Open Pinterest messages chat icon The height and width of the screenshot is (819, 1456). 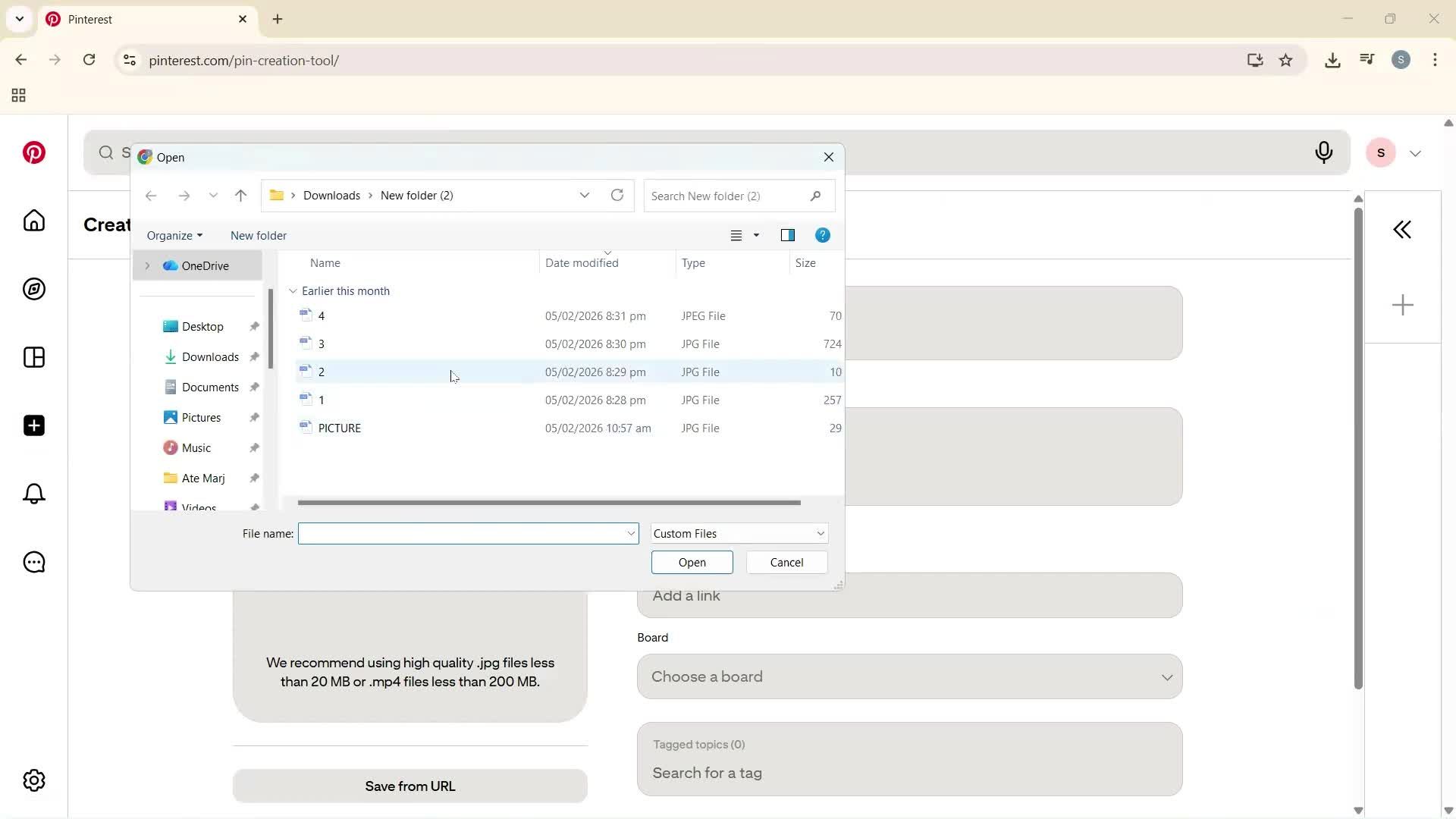(x=33, y=562)
